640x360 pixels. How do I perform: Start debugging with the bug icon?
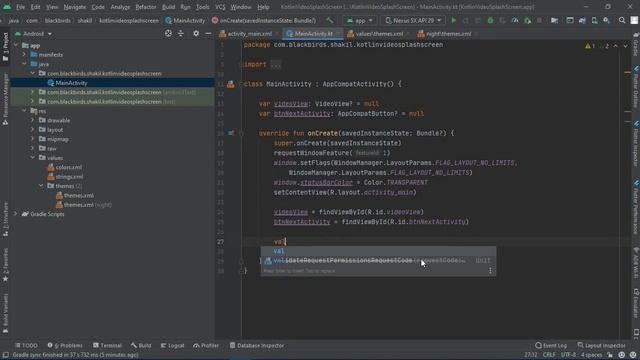(x=490, y=20)
